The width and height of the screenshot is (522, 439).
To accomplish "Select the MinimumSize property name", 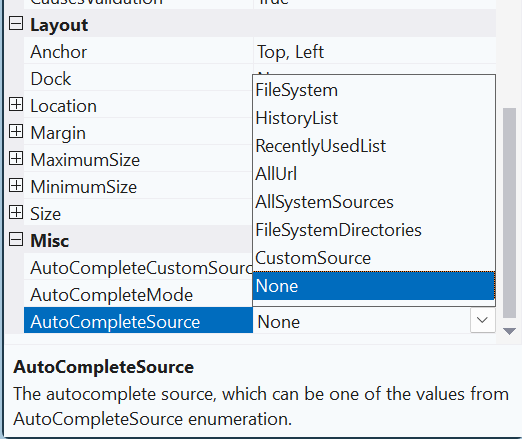I will pos(83,187).
